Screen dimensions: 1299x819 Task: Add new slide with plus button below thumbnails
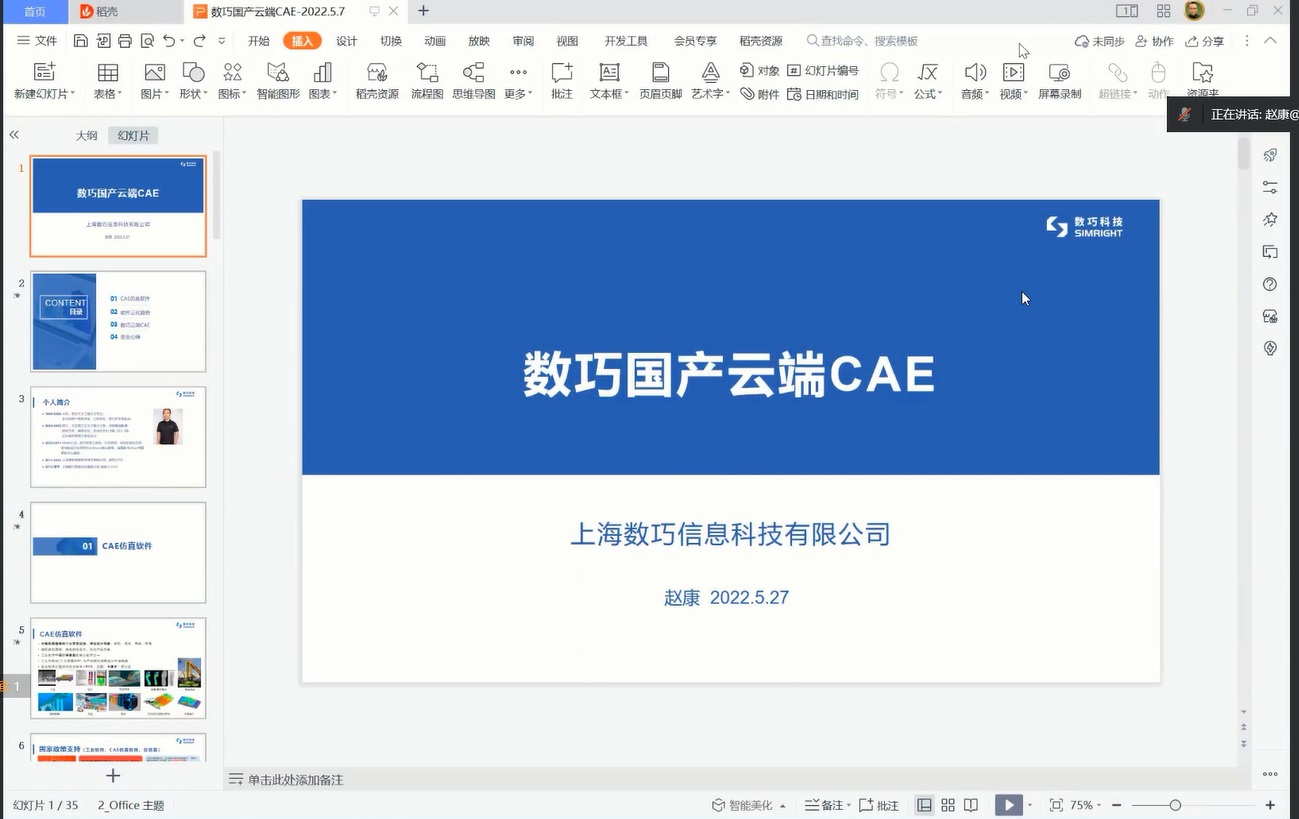[113, 775]
